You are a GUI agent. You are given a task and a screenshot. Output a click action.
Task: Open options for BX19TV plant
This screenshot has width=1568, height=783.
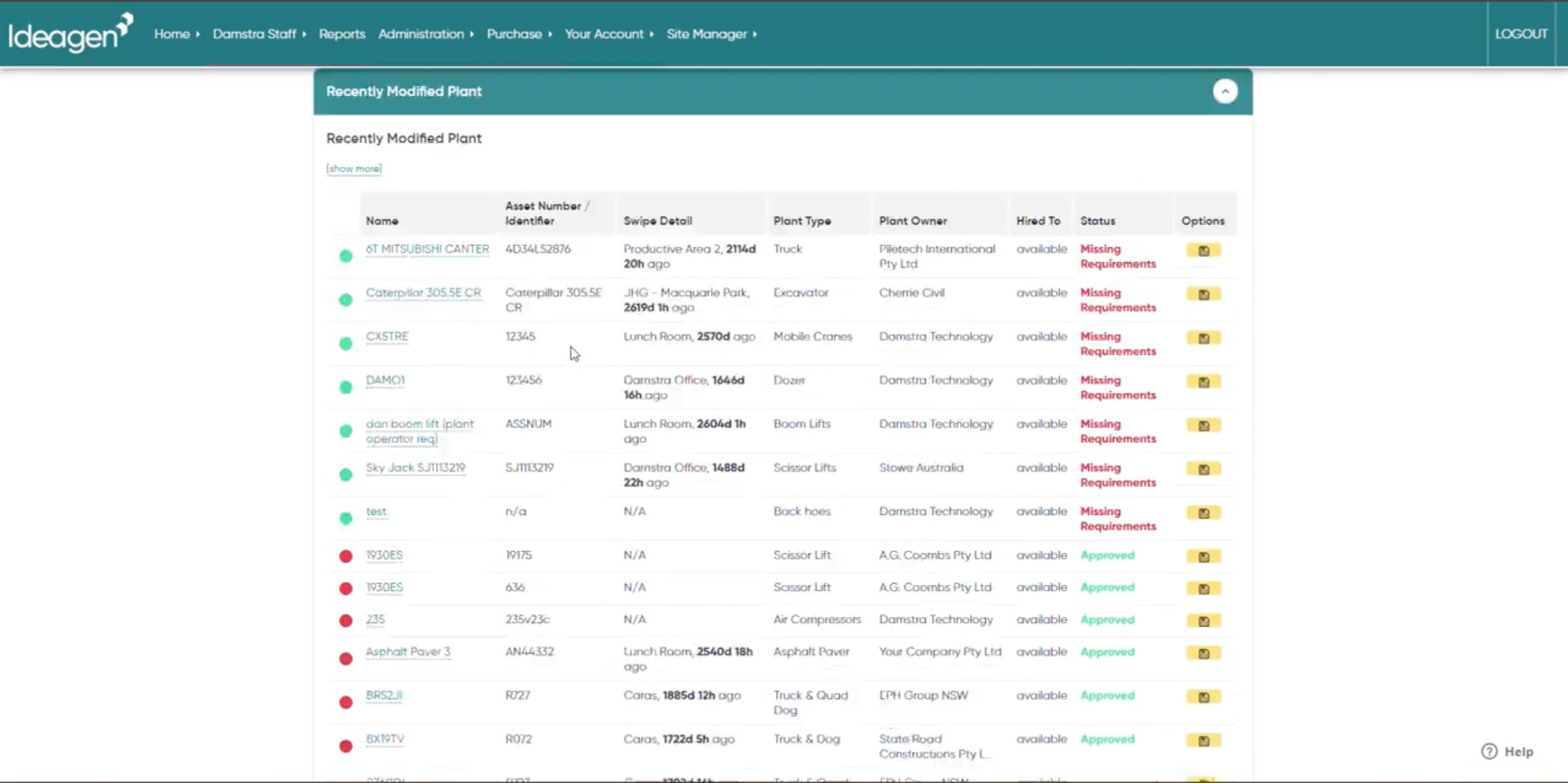[x=1203, y=741]
